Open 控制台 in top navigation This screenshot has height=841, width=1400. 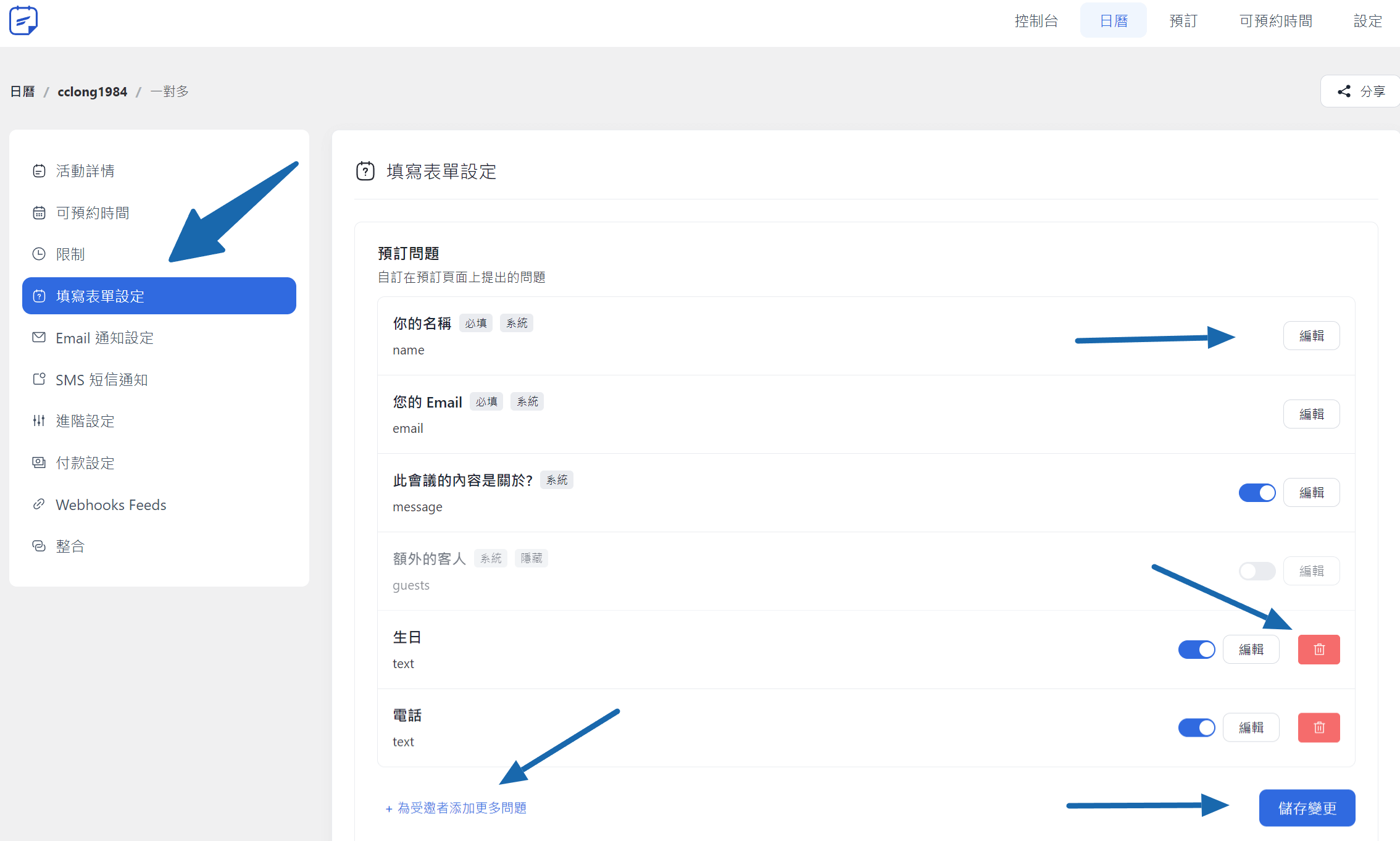(1036, 21)
